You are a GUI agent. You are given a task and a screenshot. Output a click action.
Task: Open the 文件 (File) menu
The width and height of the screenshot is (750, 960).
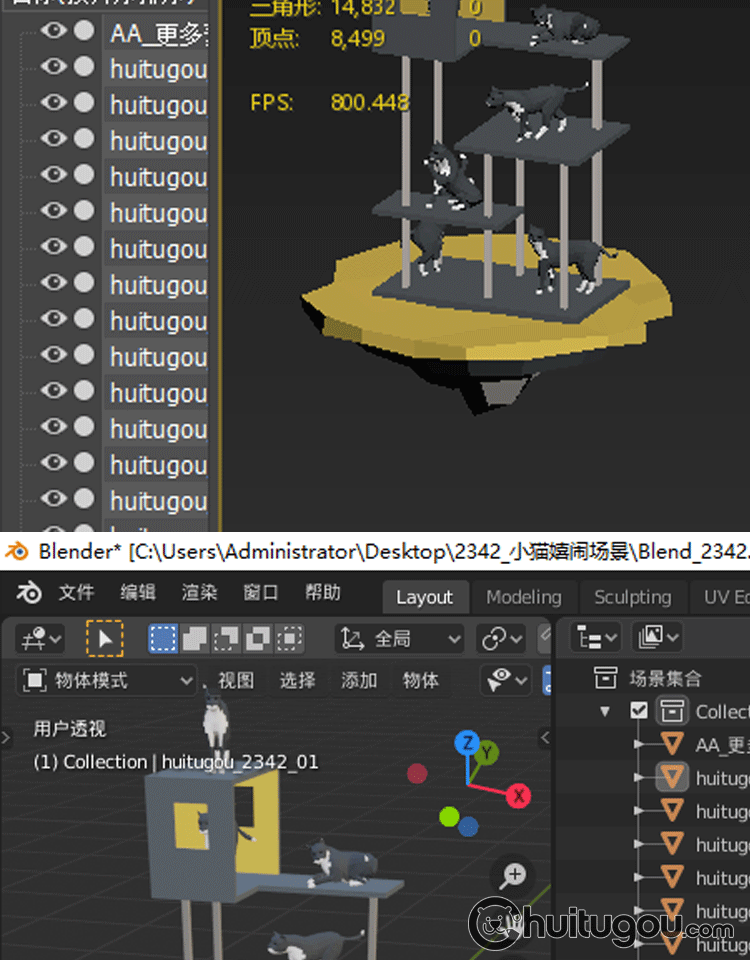(x=76, y=593)
